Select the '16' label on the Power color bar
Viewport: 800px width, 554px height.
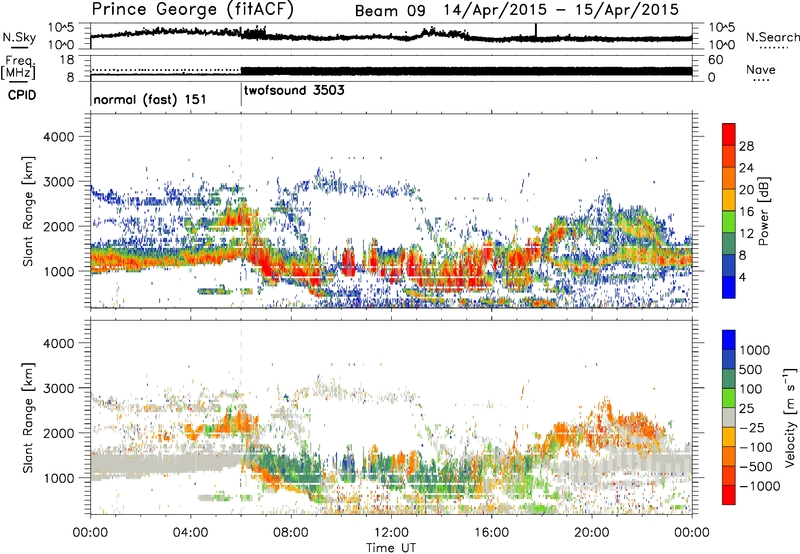[x=746, y=212]
